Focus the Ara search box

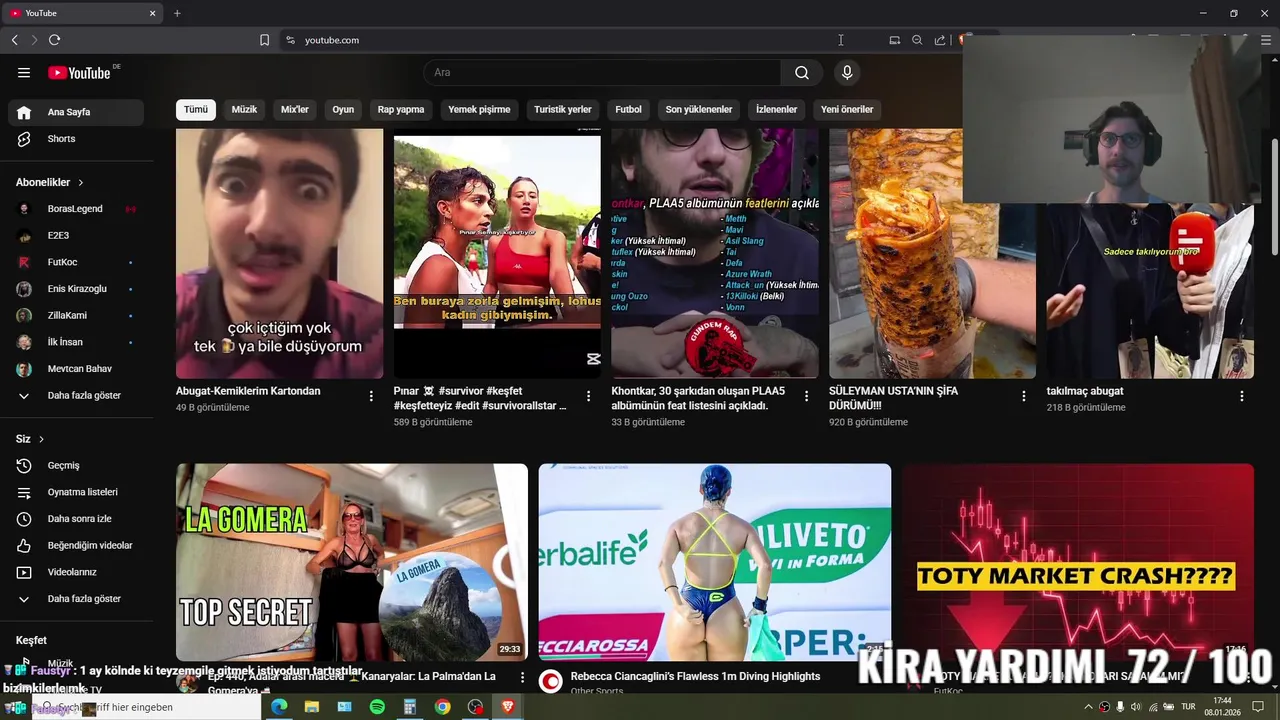(602, 72)
